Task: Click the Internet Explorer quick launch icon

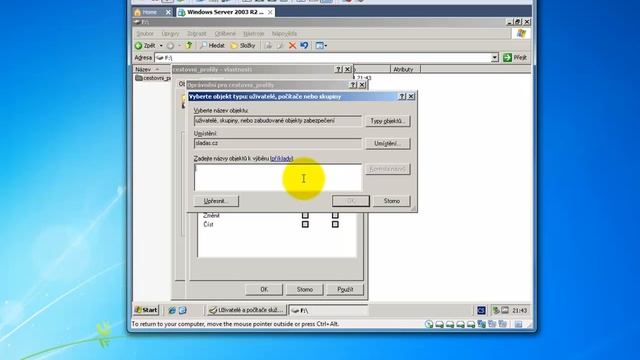Action: coord(172,310)
